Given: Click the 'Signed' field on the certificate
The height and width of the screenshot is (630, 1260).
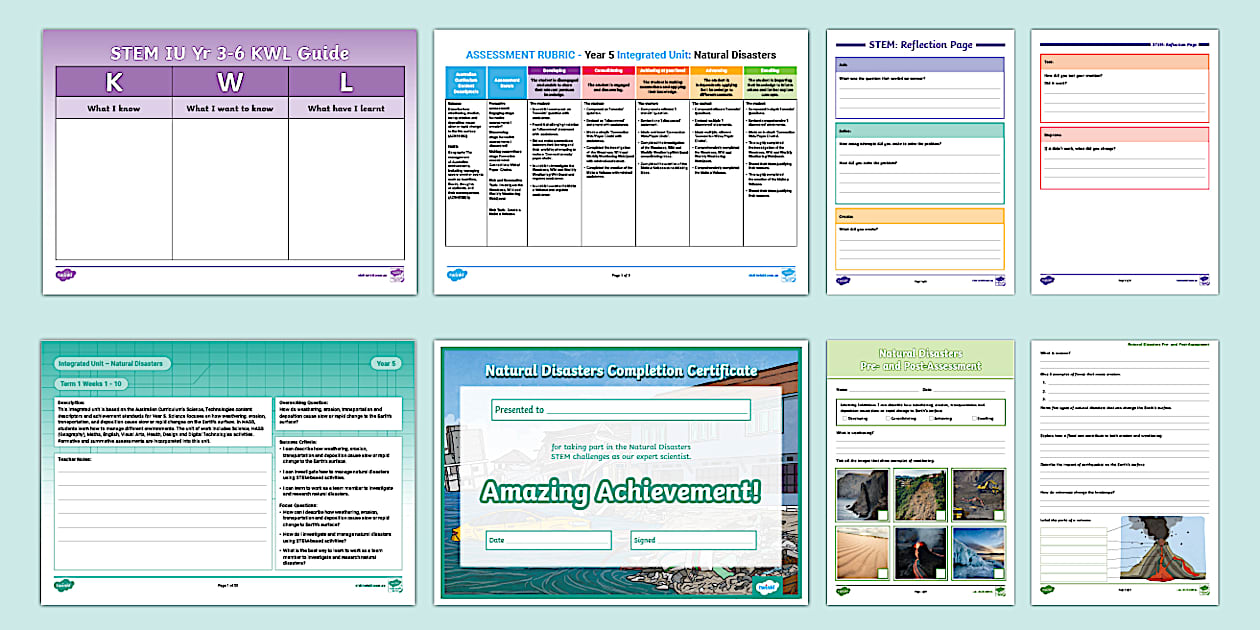Looking at the screenshot, I should coord(692,540).
